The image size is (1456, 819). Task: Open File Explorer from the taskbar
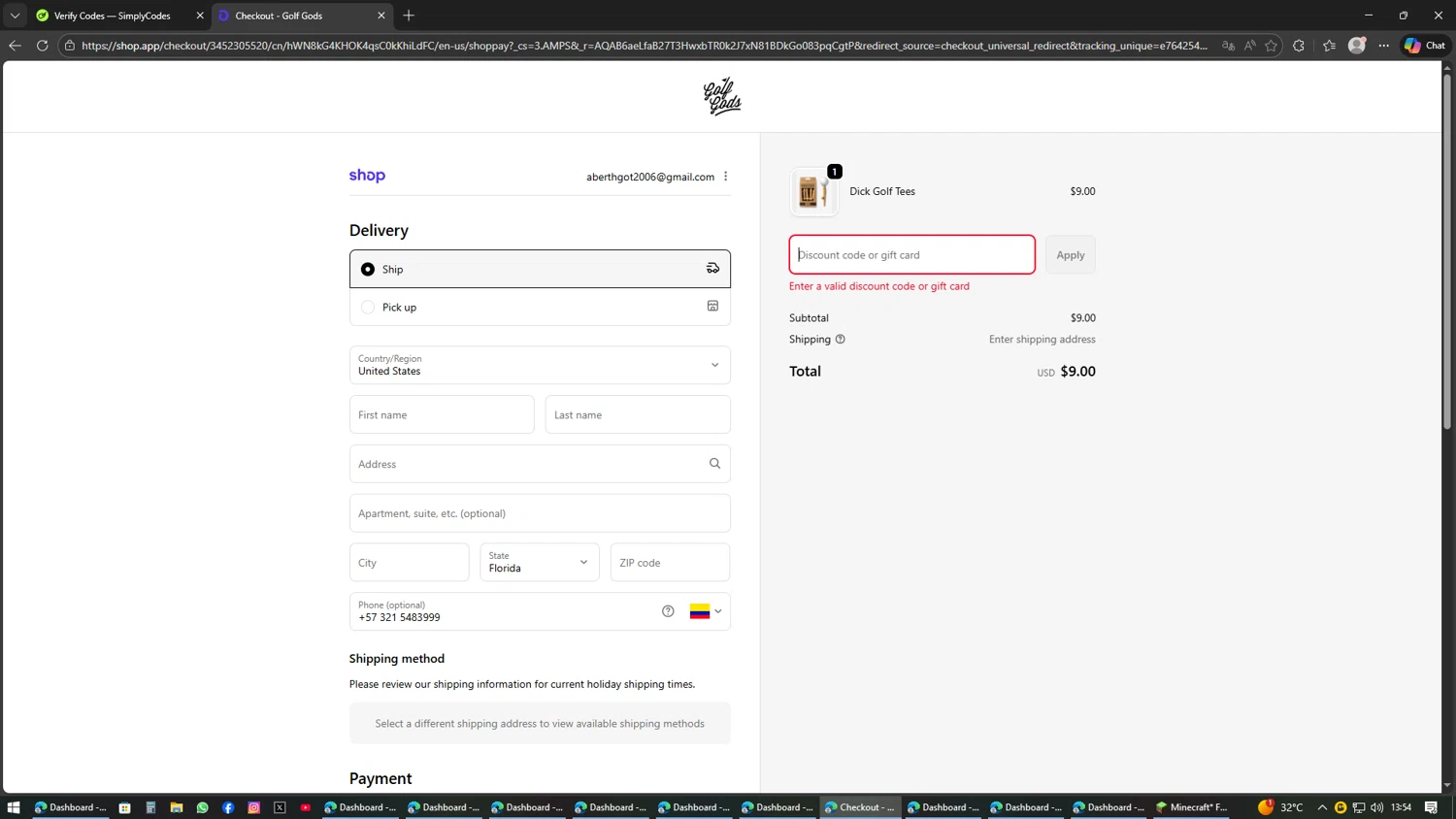tap(177, 807)
